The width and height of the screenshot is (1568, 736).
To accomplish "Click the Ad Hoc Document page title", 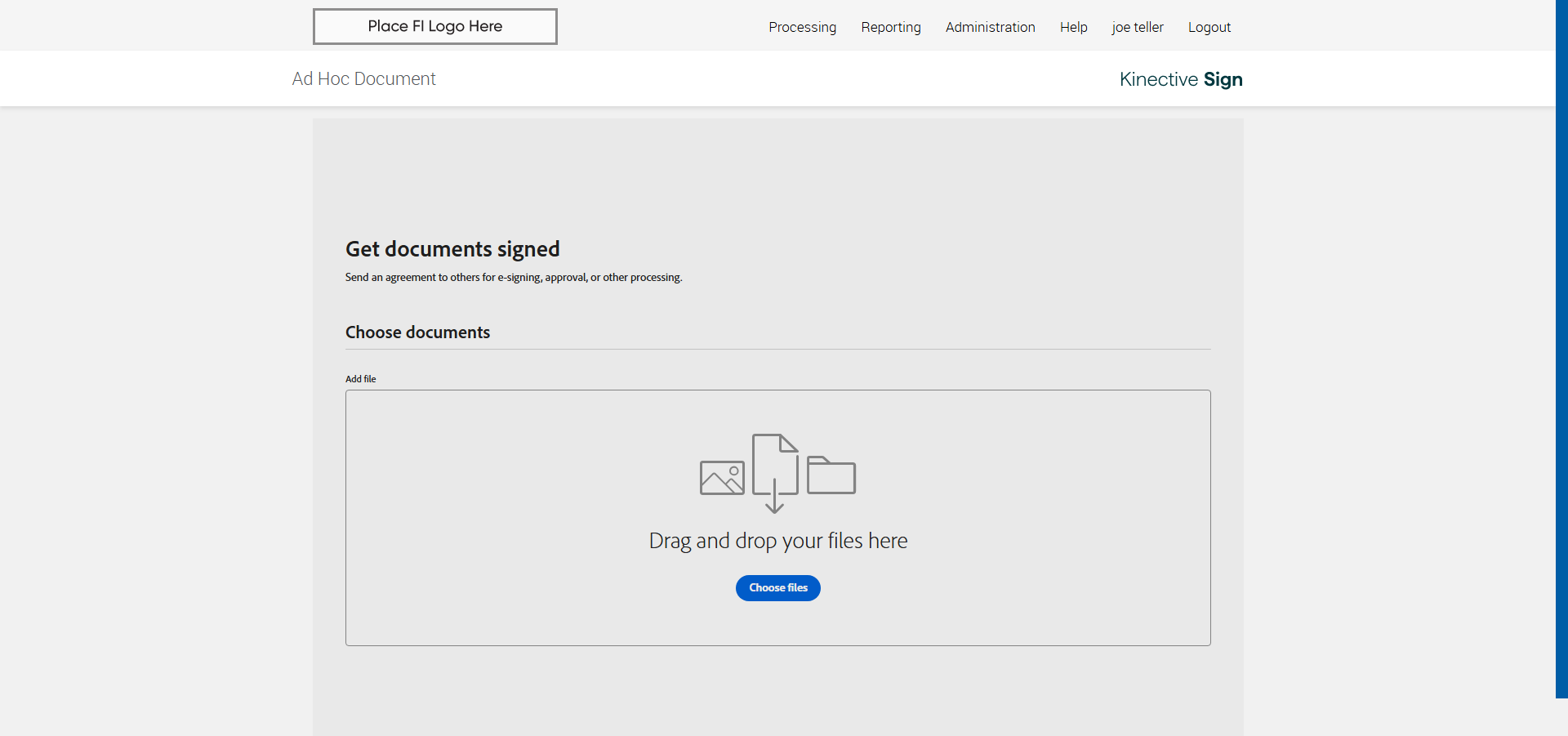I will 363,78.
